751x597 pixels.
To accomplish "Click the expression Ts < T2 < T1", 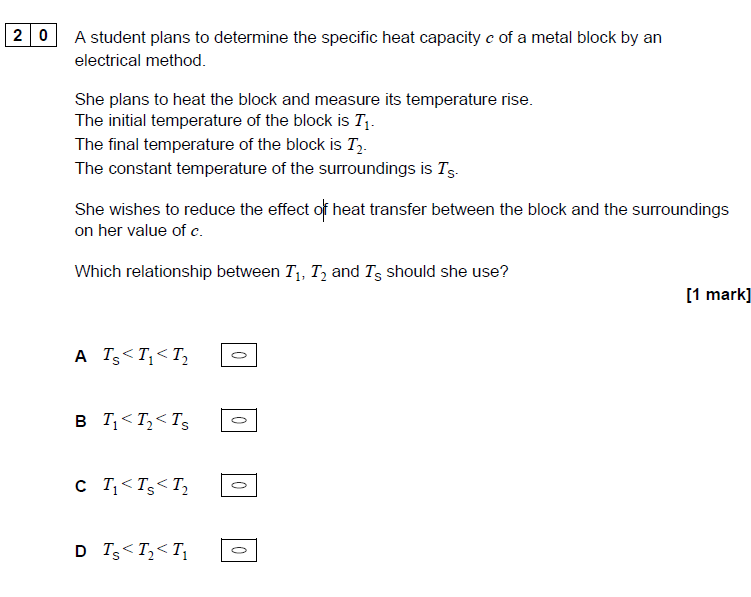I will (x=146, y=551).
